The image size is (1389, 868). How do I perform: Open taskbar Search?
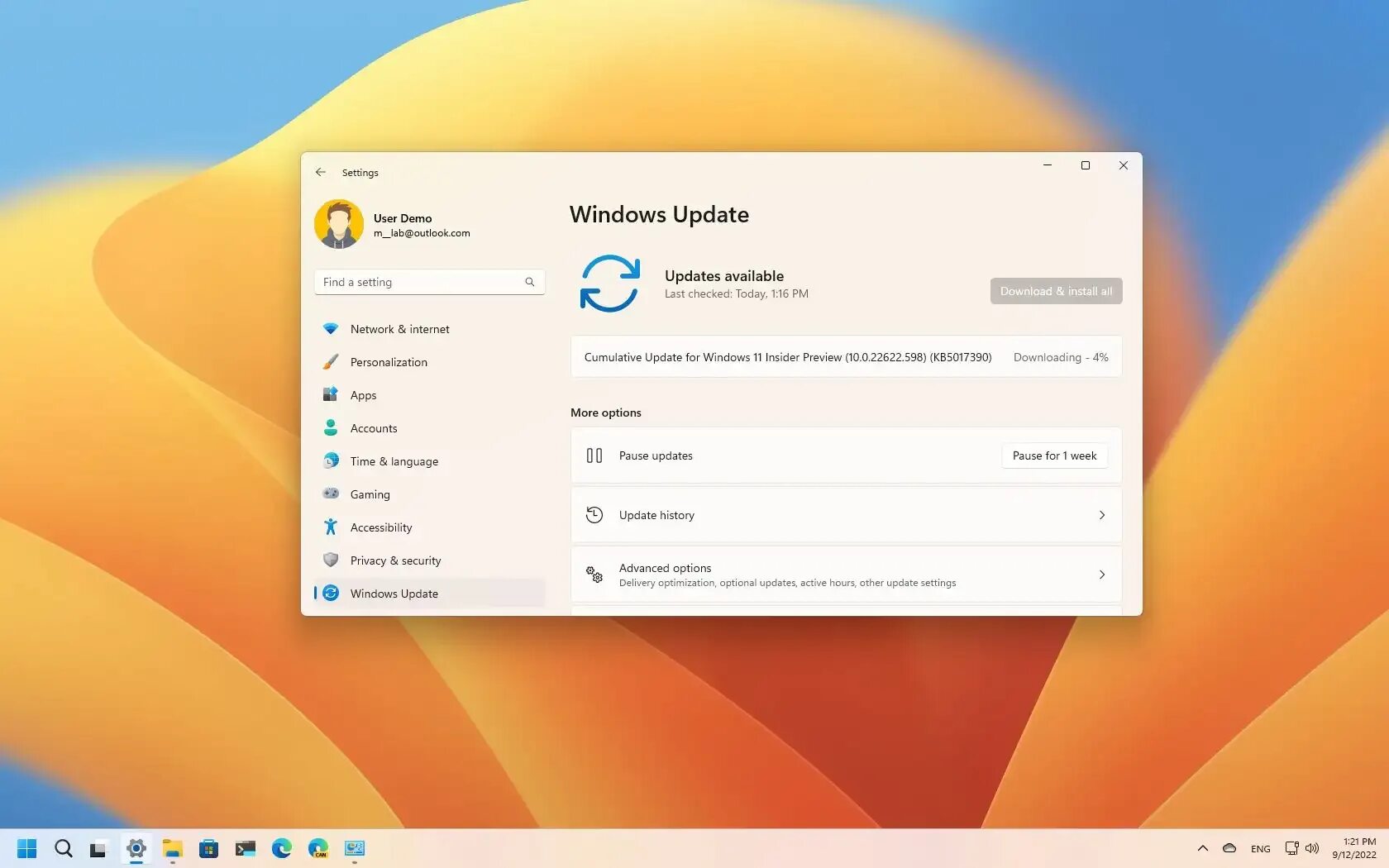coord(64,848)
